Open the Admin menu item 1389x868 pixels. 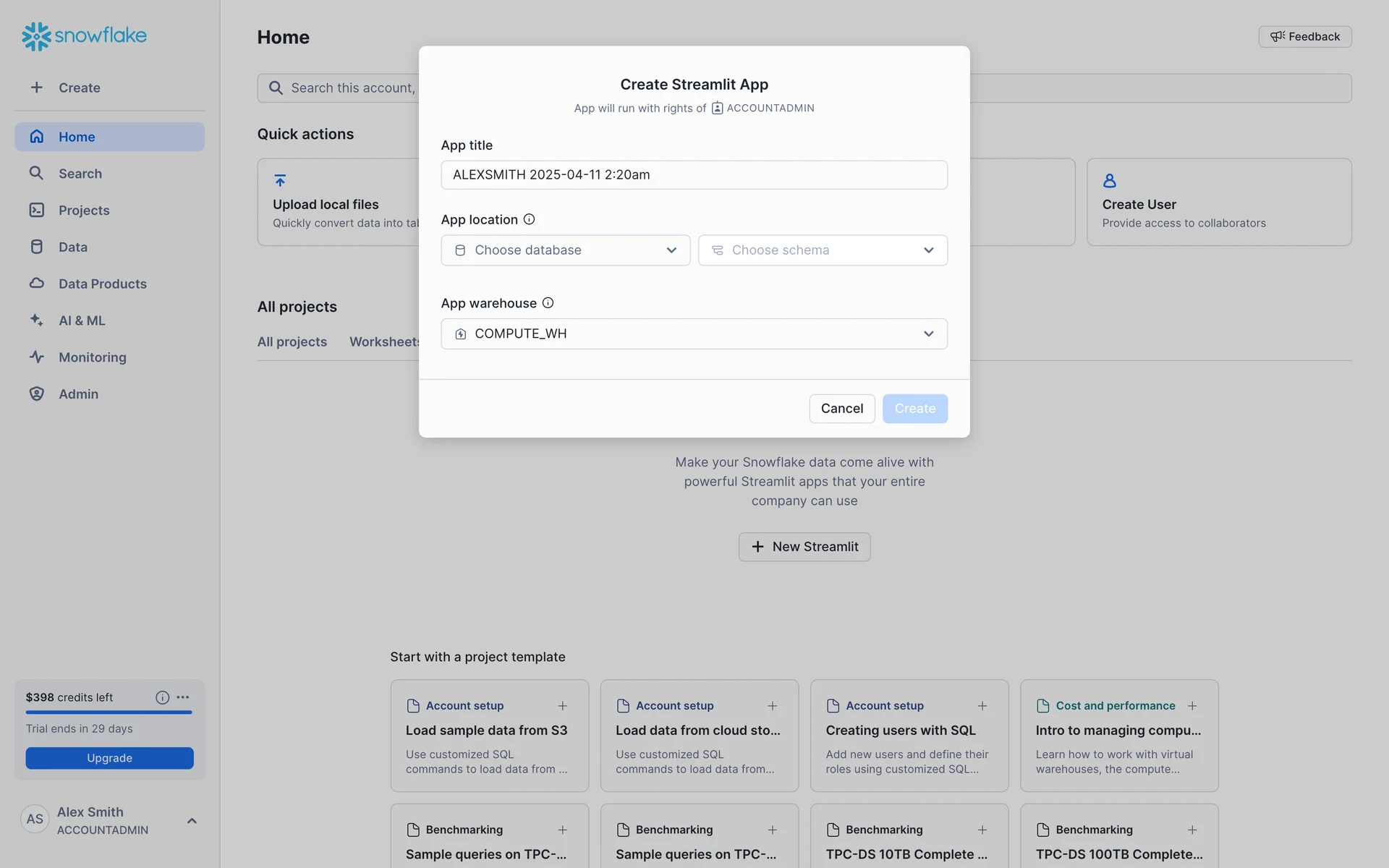(78, 394)
